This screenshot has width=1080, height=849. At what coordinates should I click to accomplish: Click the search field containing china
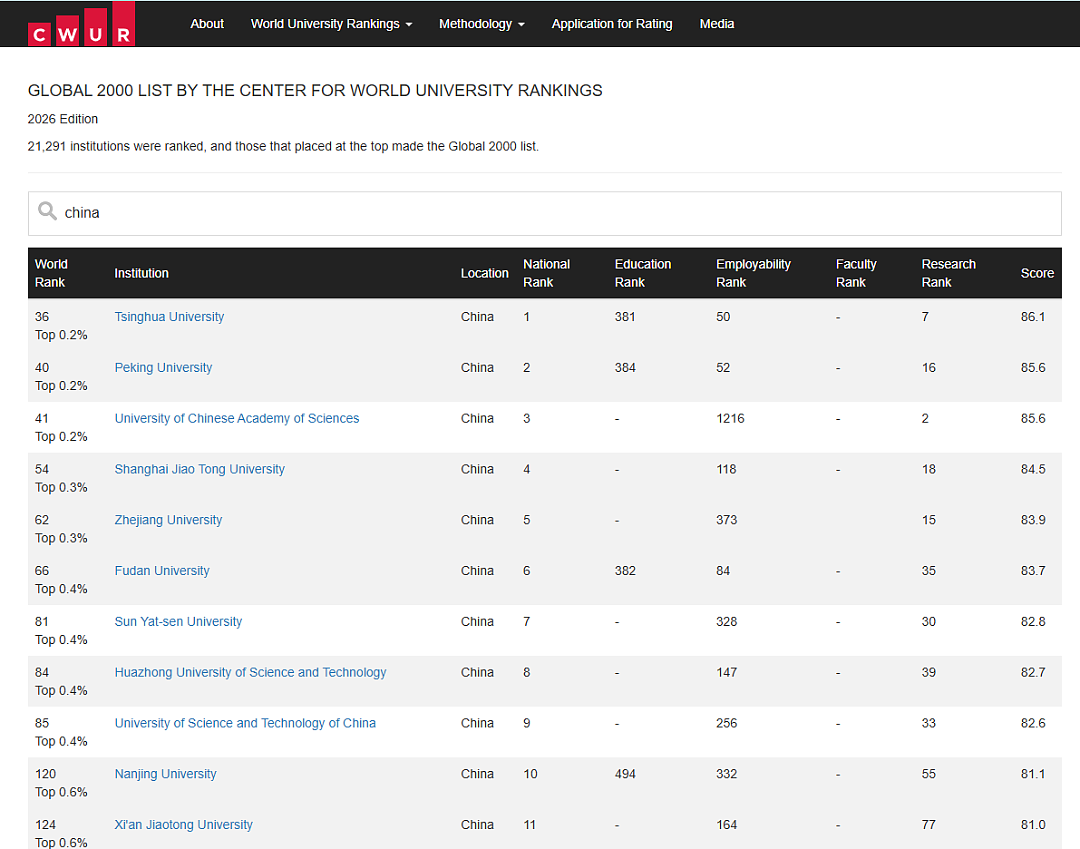coord(544,213)
